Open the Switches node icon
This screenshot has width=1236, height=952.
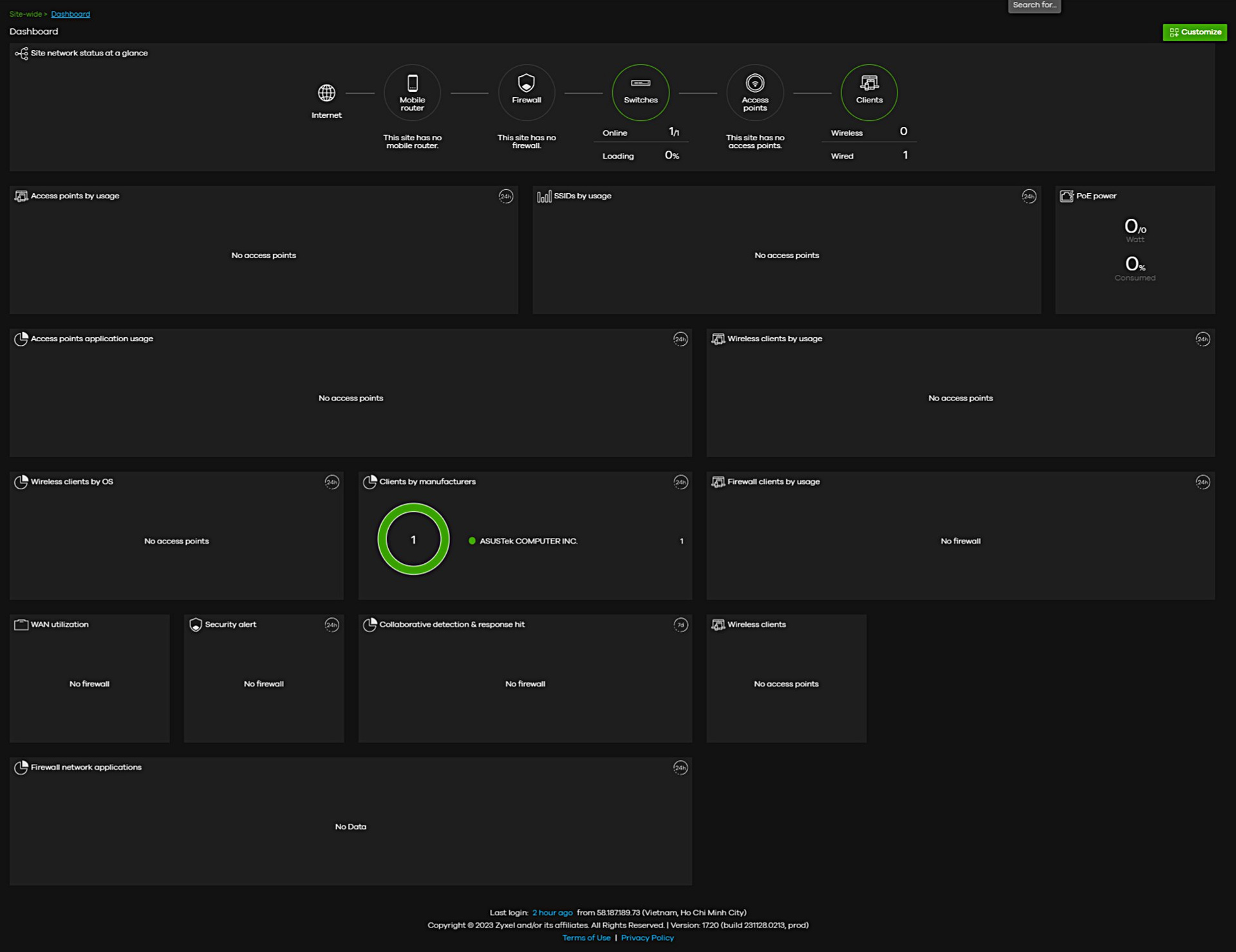(641, 92)
